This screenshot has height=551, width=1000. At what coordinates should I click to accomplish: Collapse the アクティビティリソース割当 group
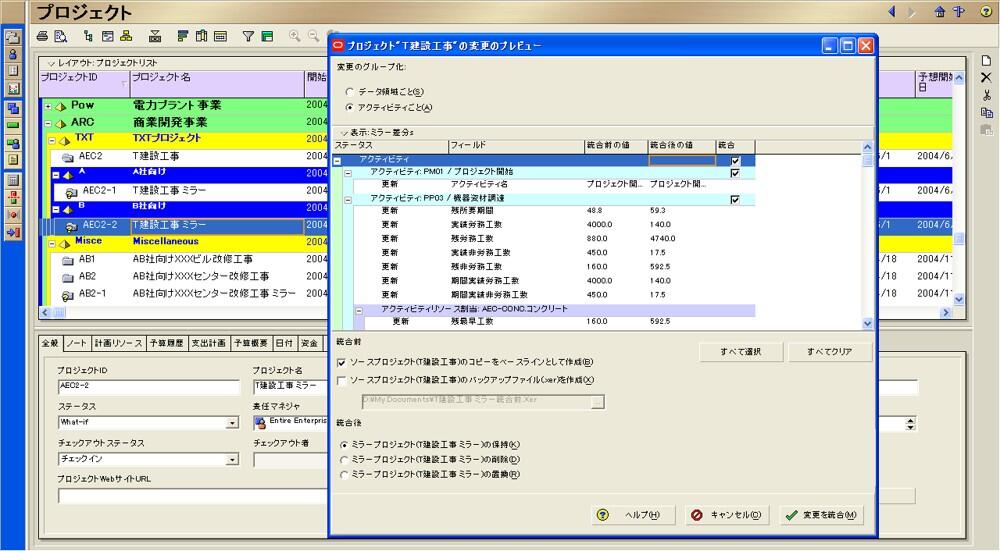359,311
